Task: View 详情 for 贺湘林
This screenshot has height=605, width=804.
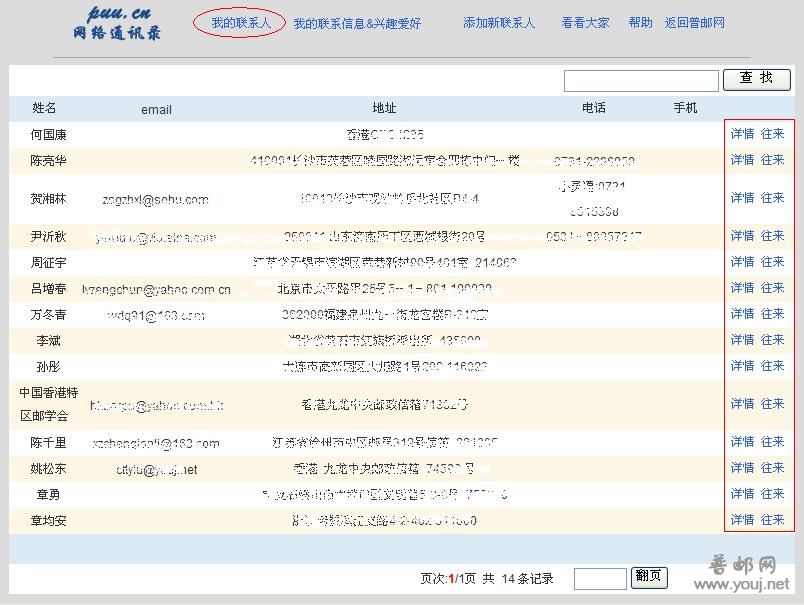Action: (742, 198)
